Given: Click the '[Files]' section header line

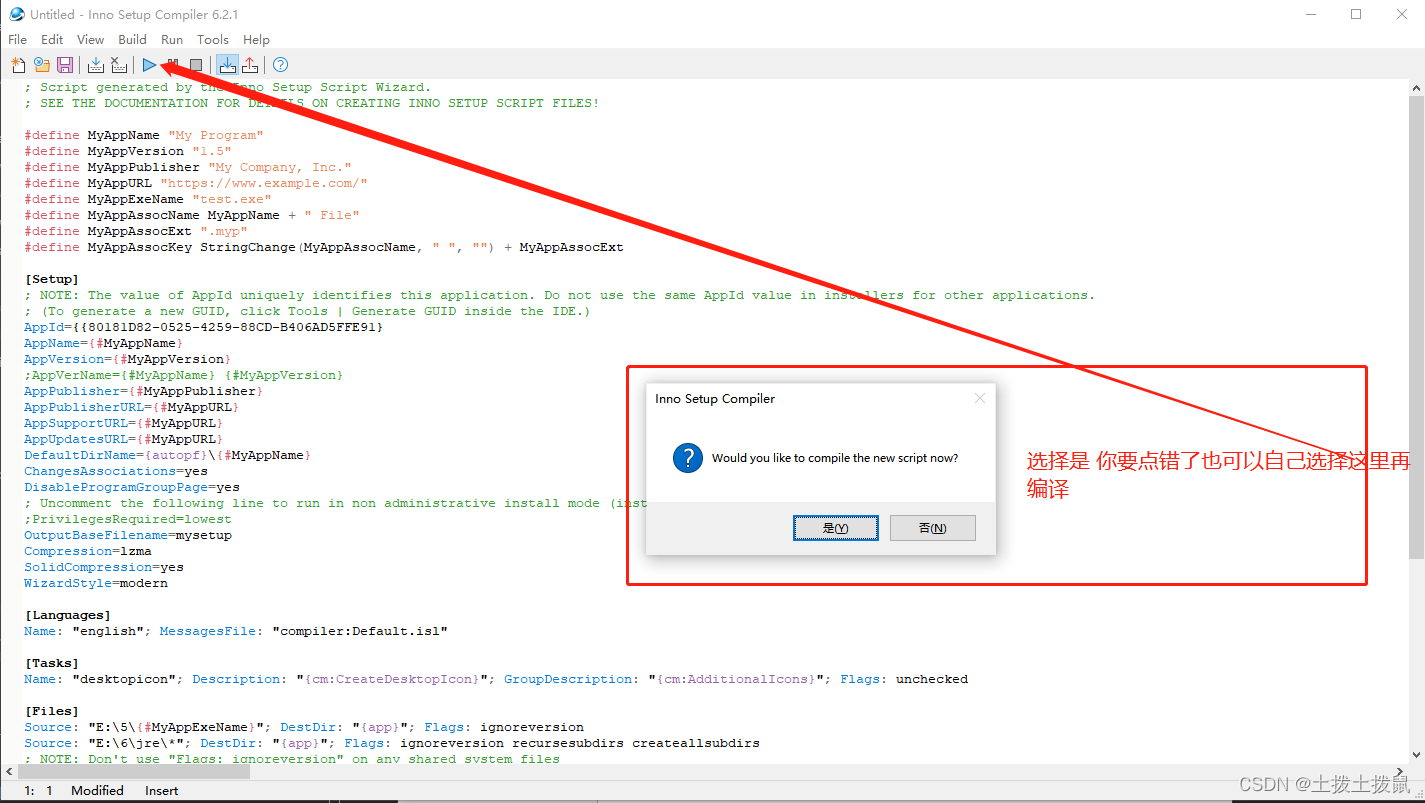Looking at the screenshot, I should (x=52, y=711).
